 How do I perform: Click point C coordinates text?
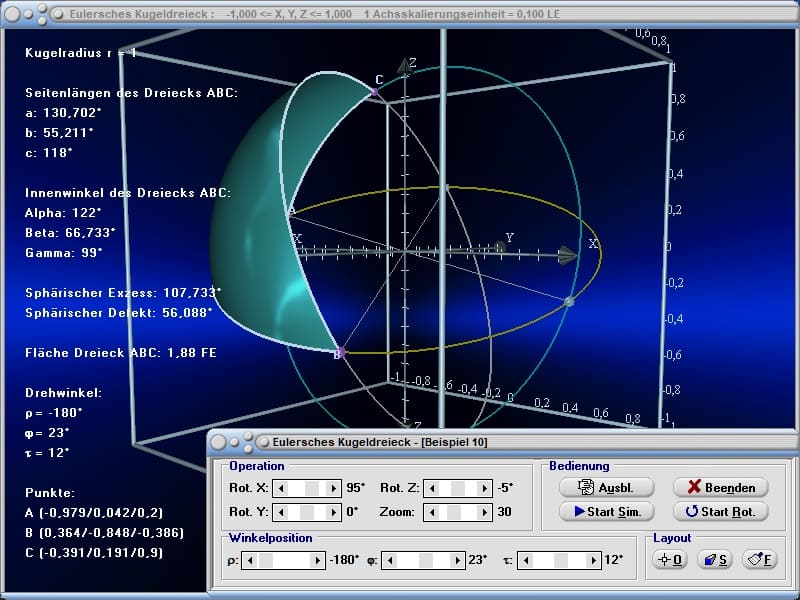click(x=94, y=553)
